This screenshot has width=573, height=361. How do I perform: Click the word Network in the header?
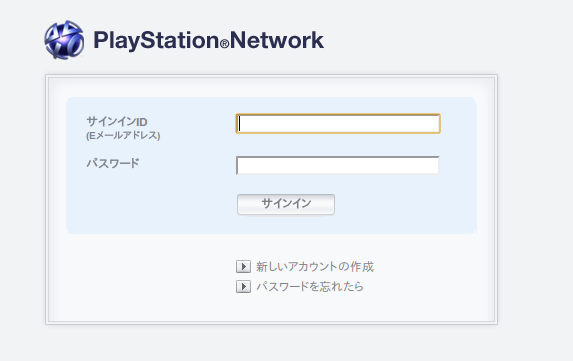(277, 40)
